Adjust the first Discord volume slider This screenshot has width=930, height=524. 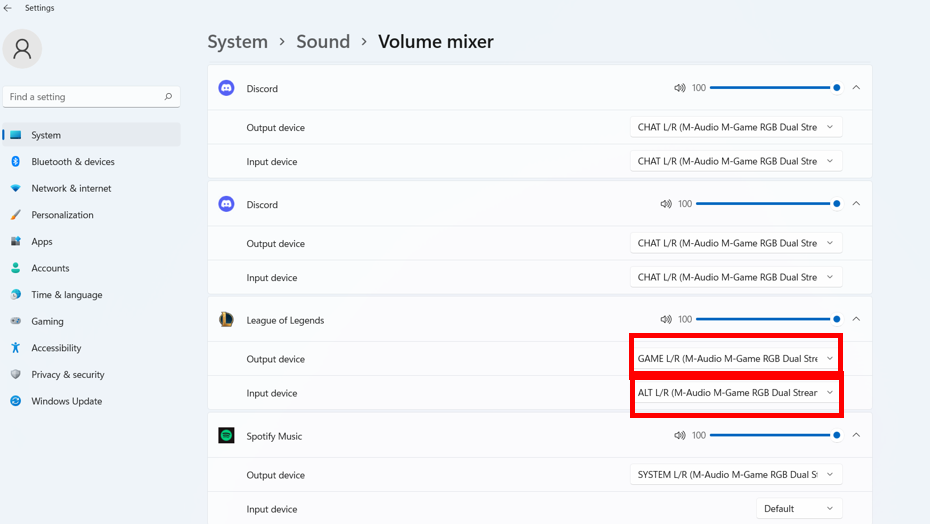pyautogui.click(x=775, y=88)
